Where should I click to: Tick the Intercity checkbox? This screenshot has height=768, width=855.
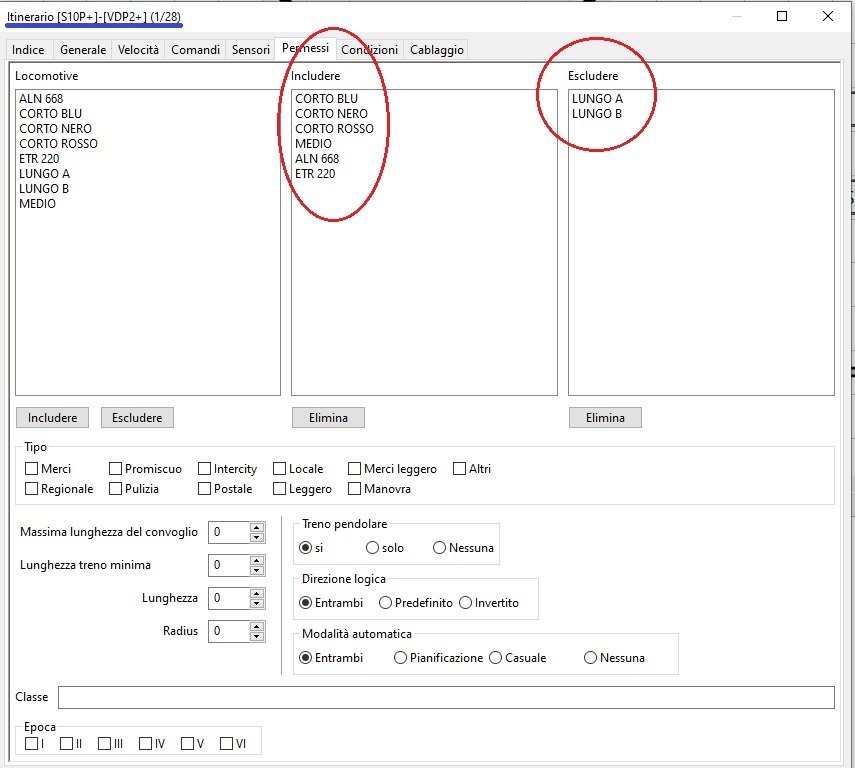pos(205,469)
